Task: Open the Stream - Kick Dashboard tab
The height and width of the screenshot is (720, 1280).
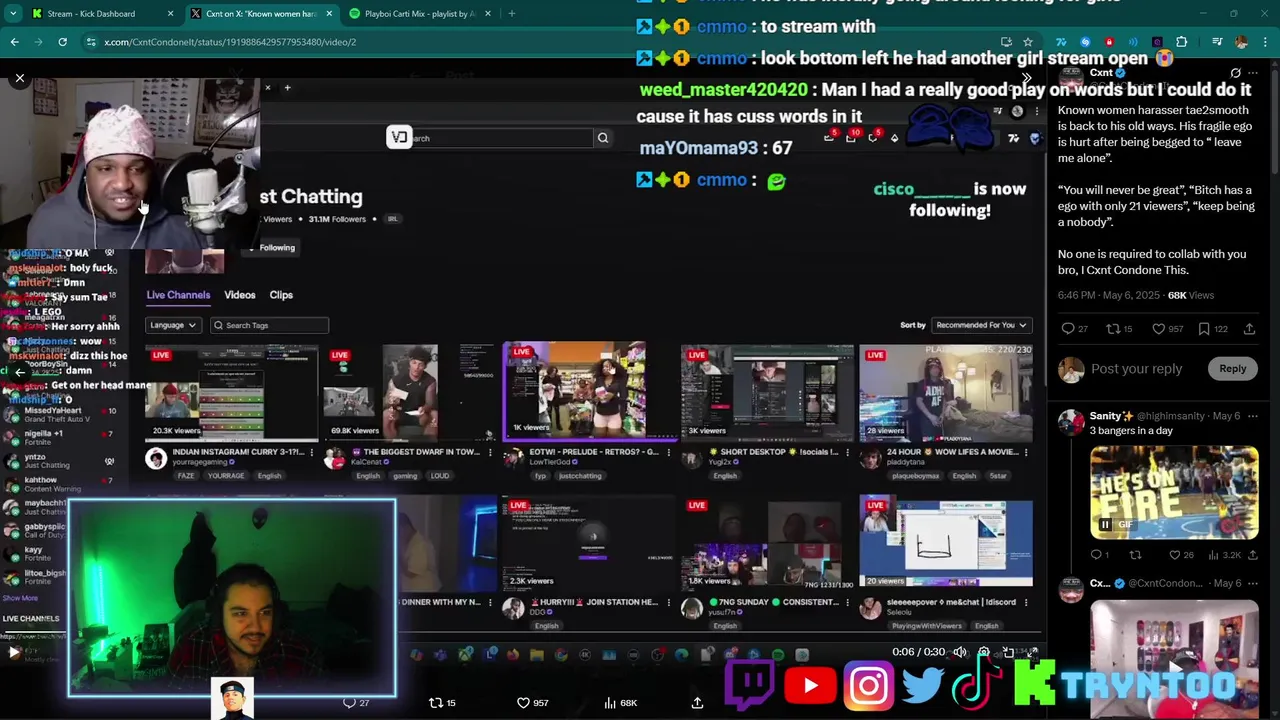Action: click(102, 14)
